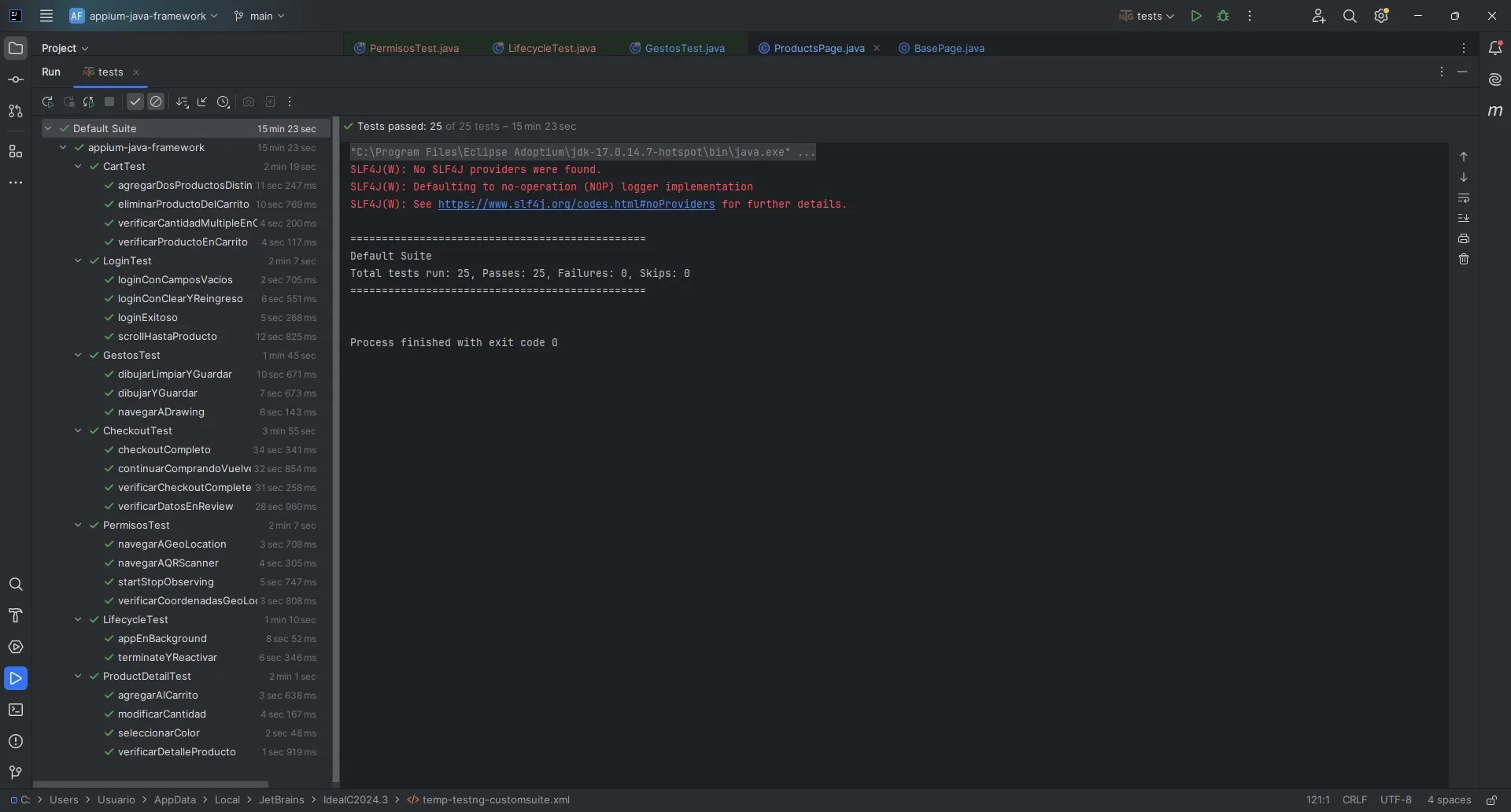
Task: Open go-to-line from 121:1 indicator
Action: click(x=1317, y=800)
